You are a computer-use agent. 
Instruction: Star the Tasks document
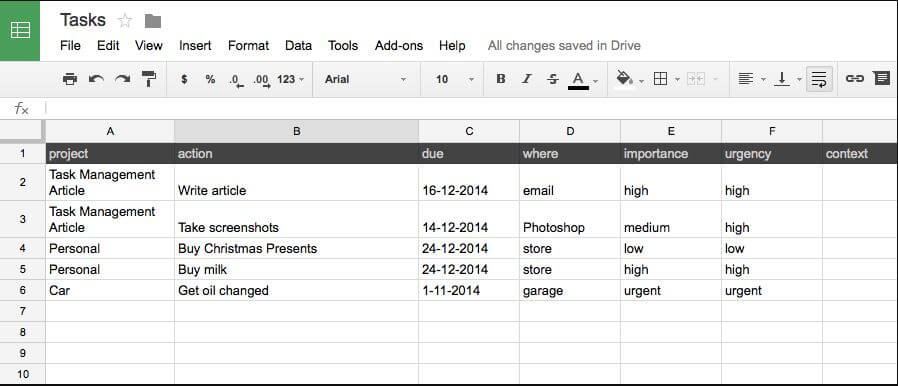(x=125, y=21)
